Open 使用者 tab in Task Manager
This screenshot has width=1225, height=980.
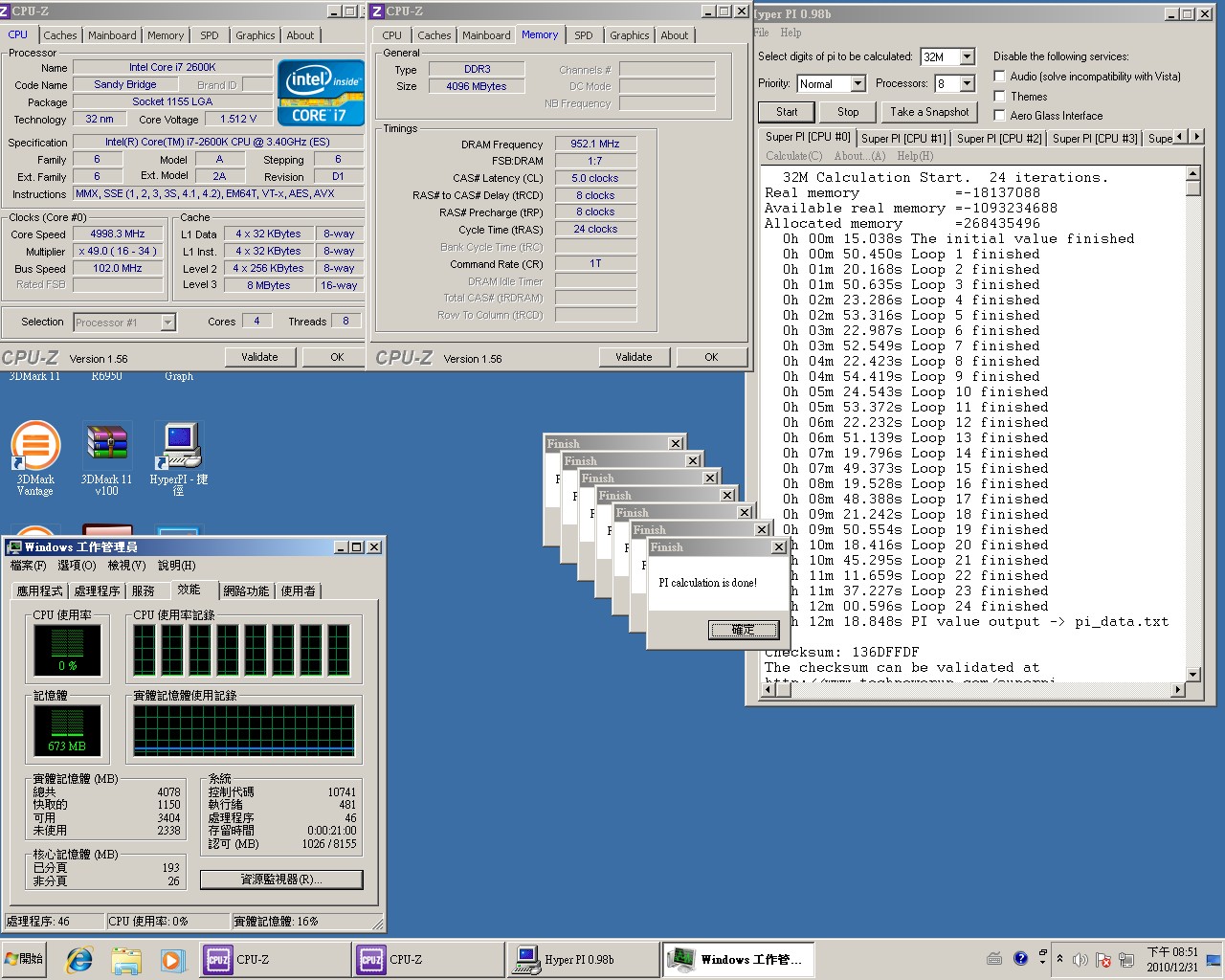(298, 591)
